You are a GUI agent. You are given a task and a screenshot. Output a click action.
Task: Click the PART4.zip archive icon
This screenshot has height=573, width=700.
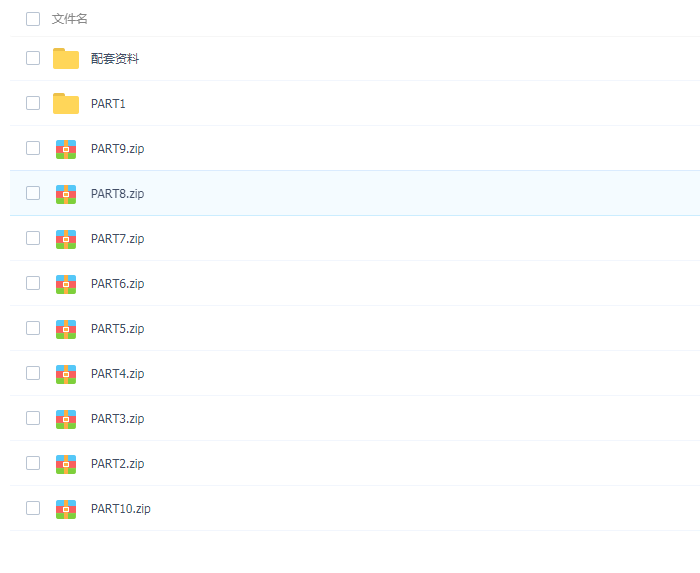(x=66, y=374)
